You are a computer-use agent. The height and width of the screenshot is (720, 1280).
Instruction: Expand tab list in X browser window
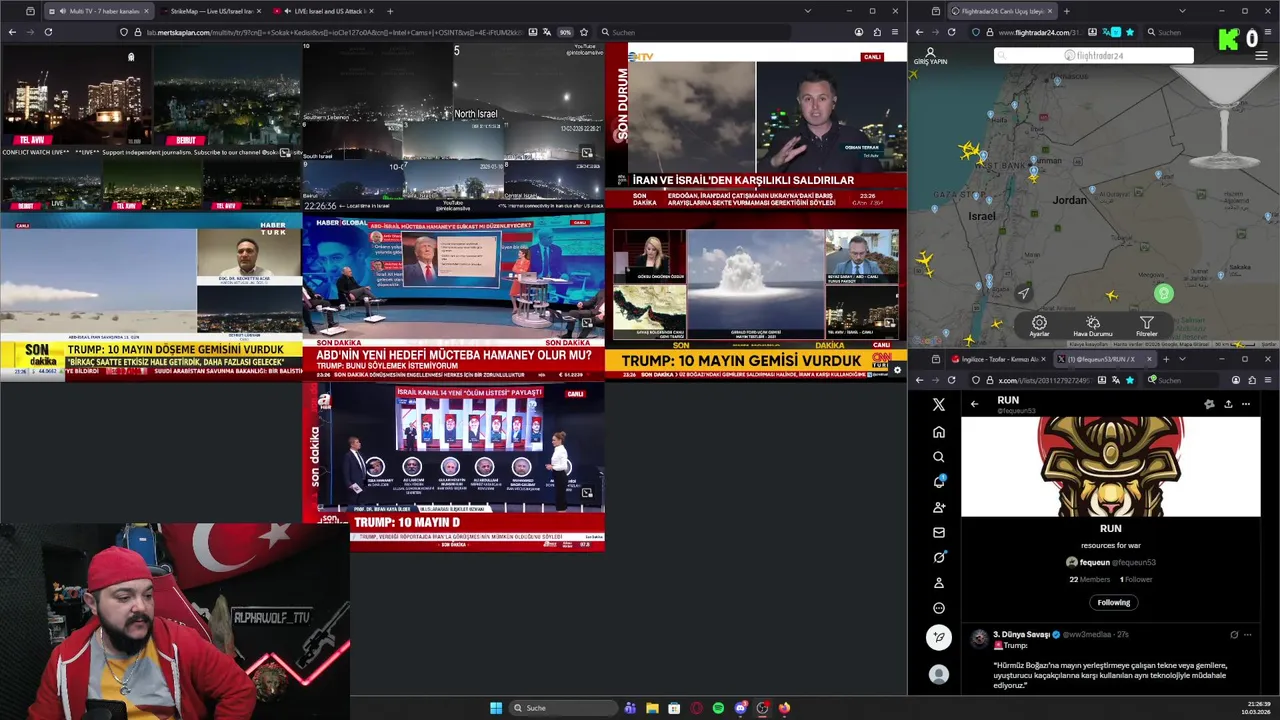point(1182,359)
